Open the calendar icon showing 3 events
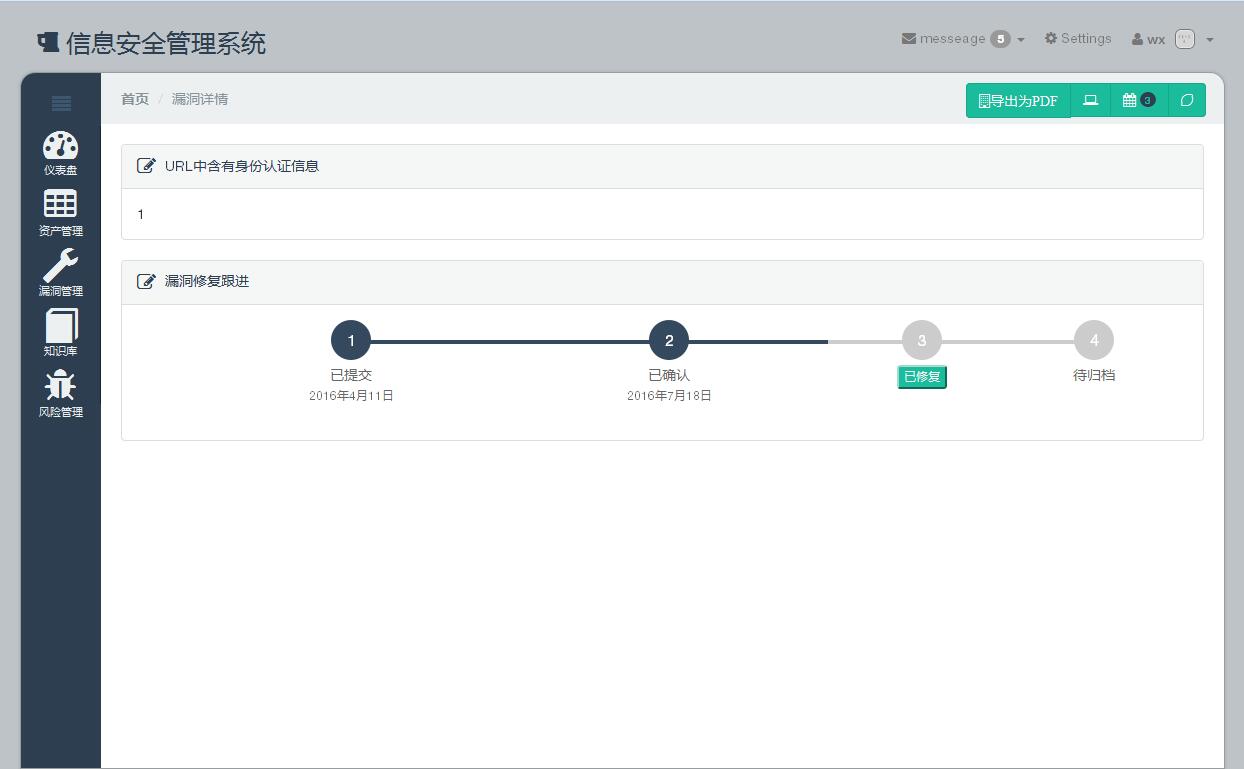 1138,100
